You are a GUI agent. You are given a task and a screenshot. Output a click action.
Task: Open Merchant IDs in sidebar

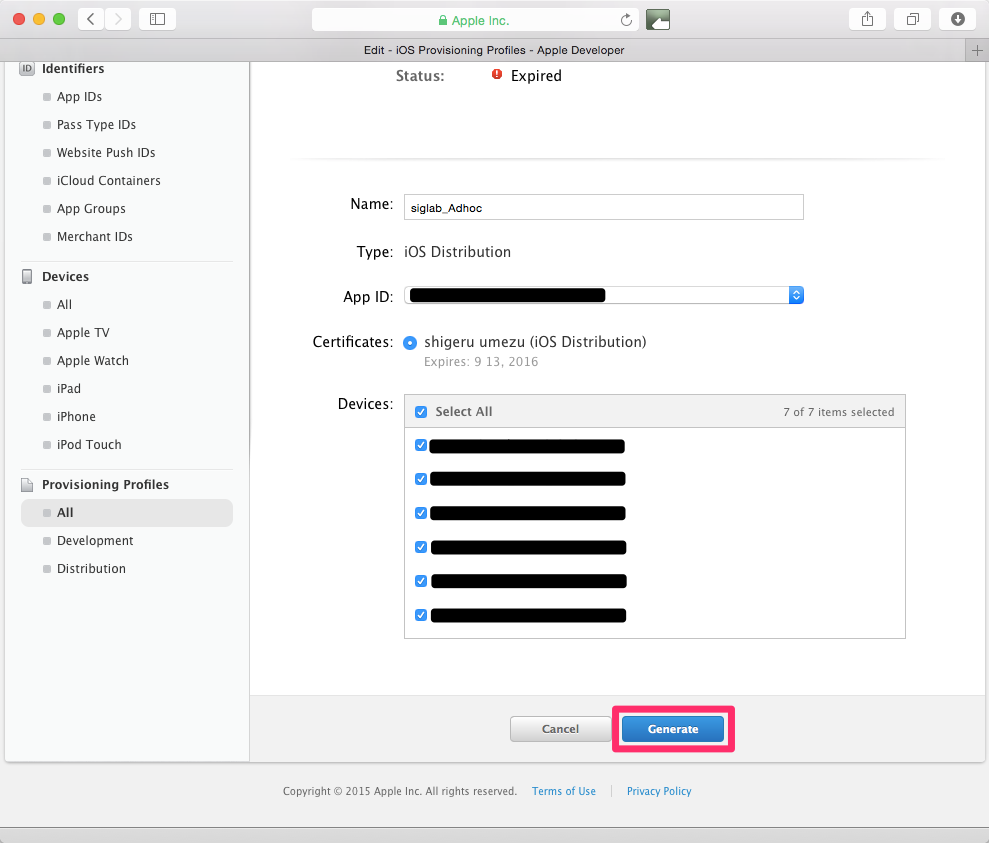tap(95, 236)
